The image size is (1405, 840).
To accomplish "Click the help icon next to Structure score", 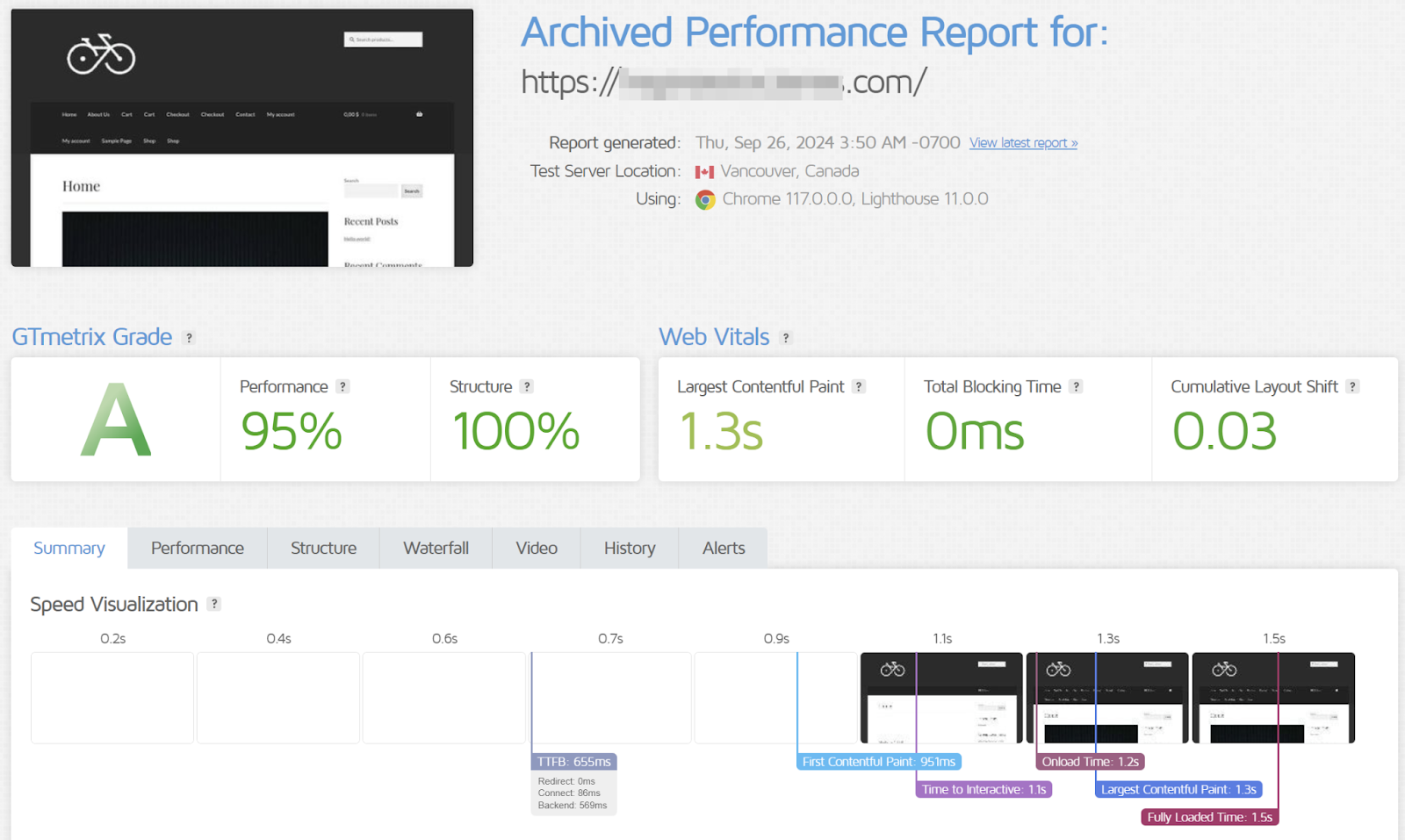I will click(x=527, y=386).
